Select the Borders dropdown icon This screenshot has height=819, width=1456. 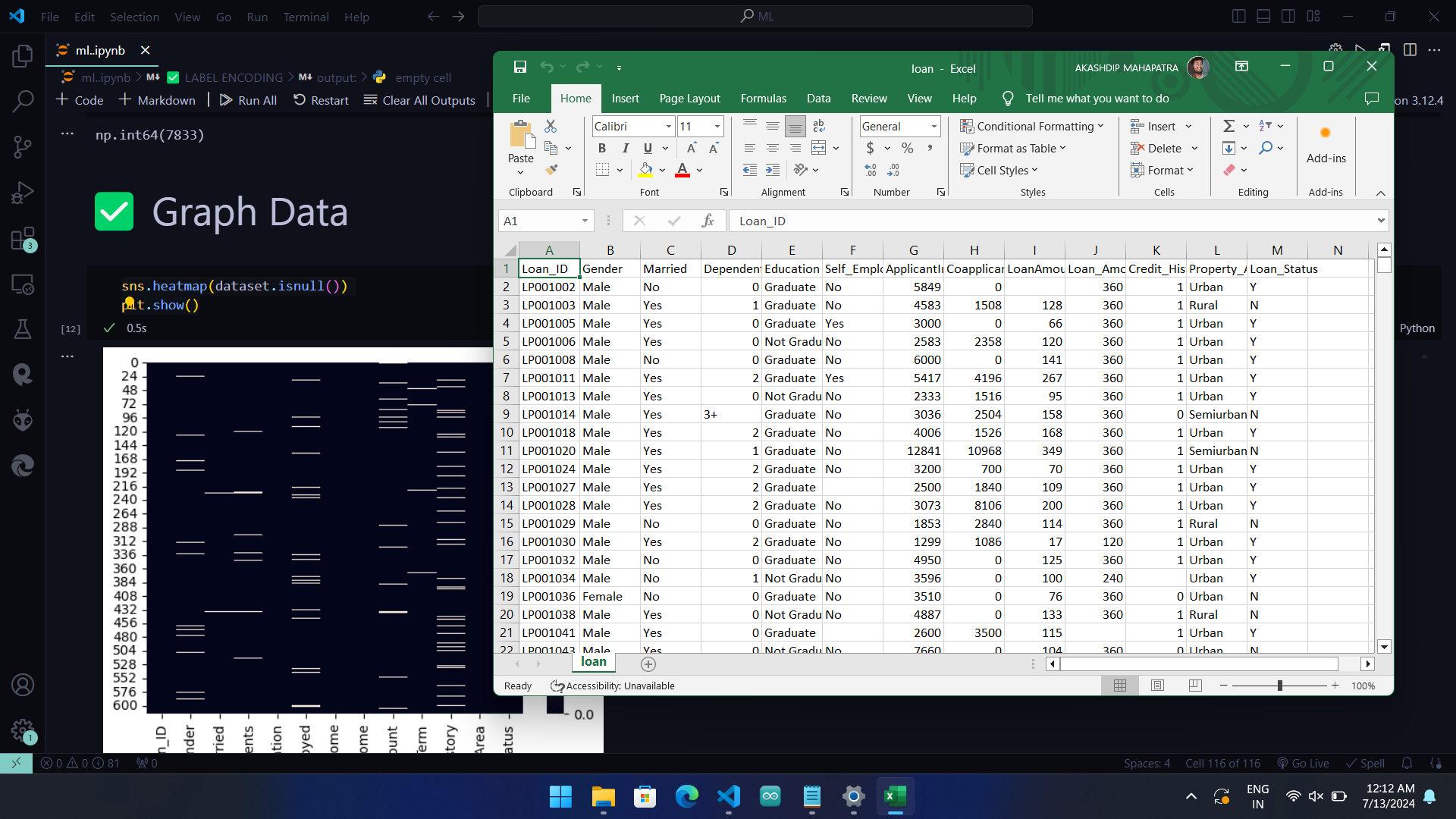[x=620, y=170]
